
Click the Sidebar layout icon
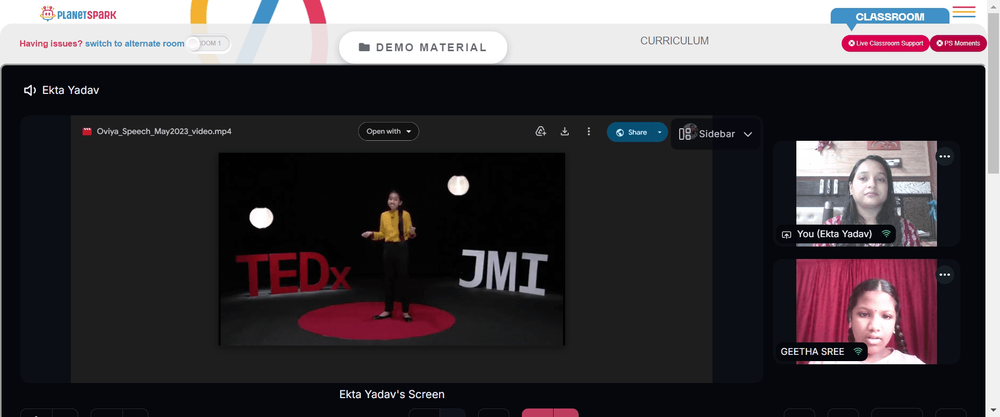click(x=686, y=133)
